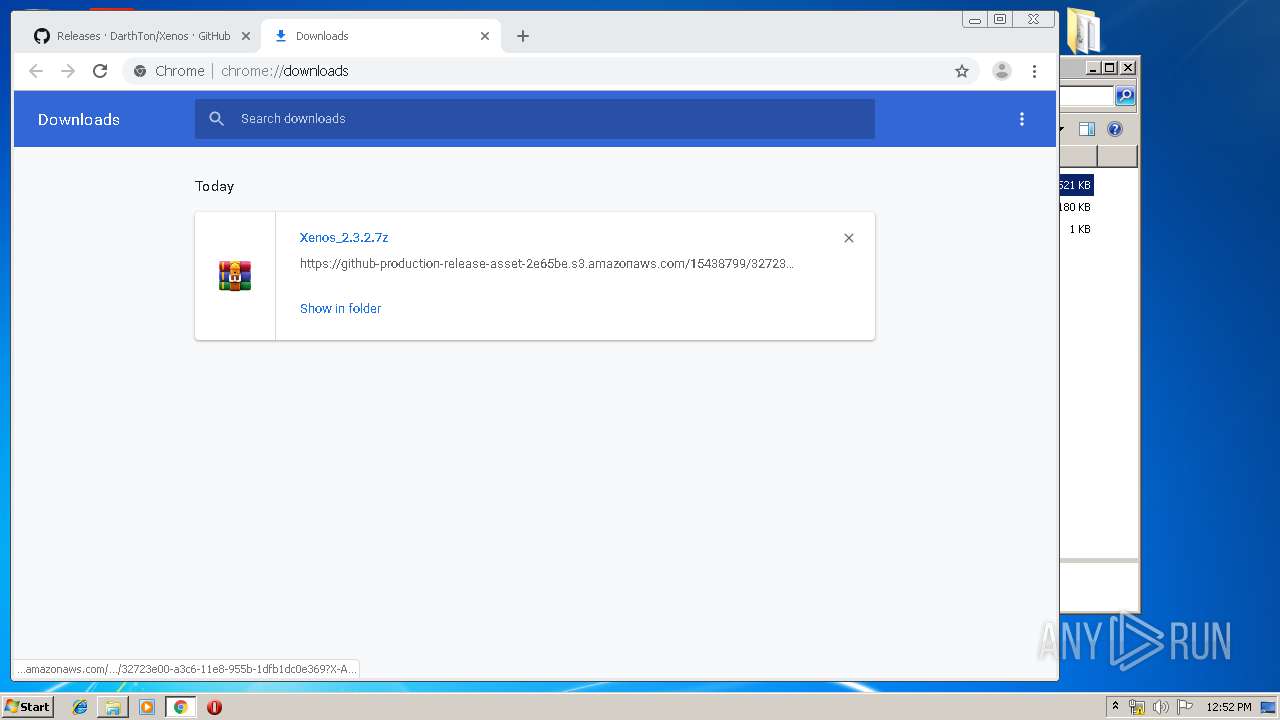
Task: Click the search button in the Explorer window
Action: [1125, 96]
